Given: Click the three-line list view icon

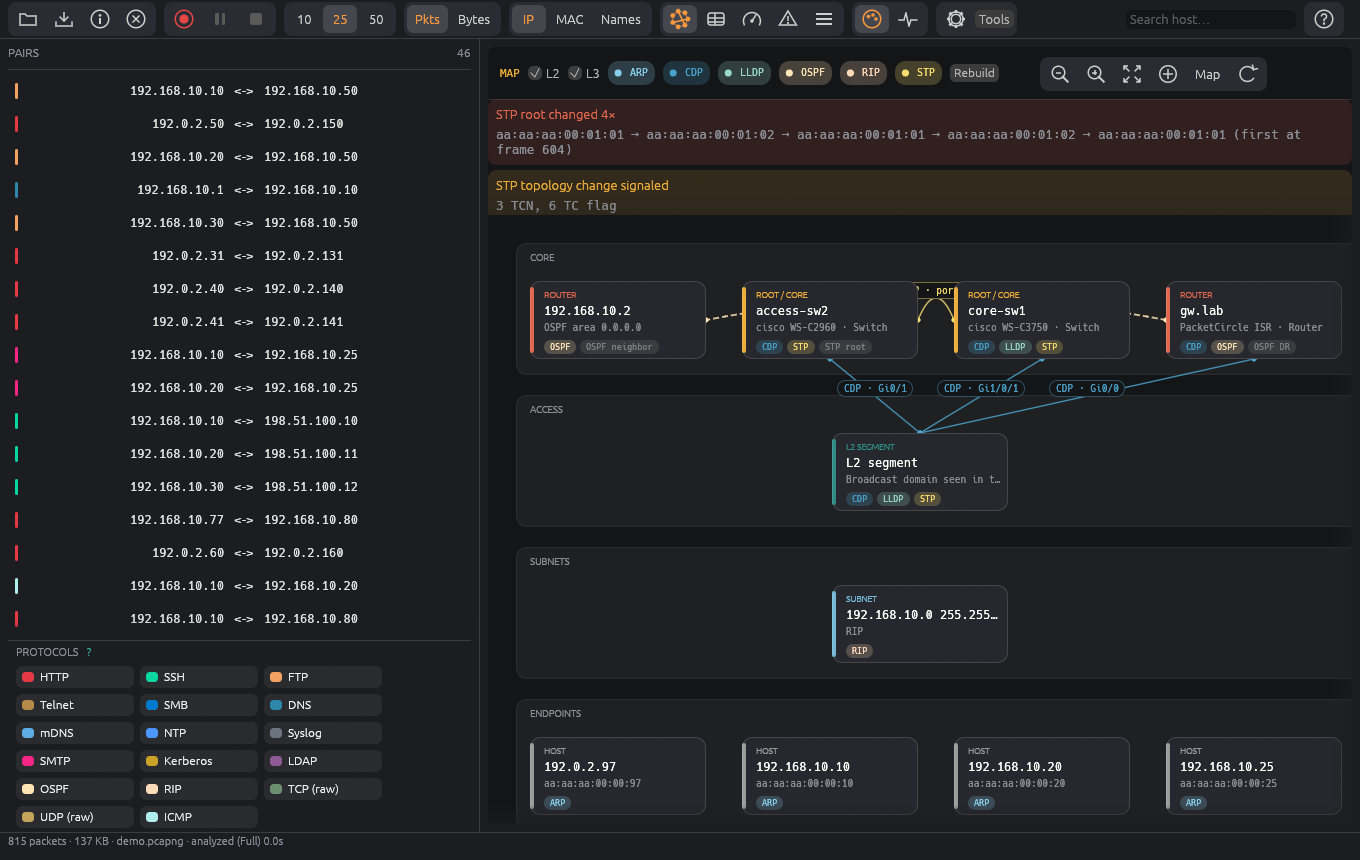Looking at the screenshot, I should [x=824, y=19].
